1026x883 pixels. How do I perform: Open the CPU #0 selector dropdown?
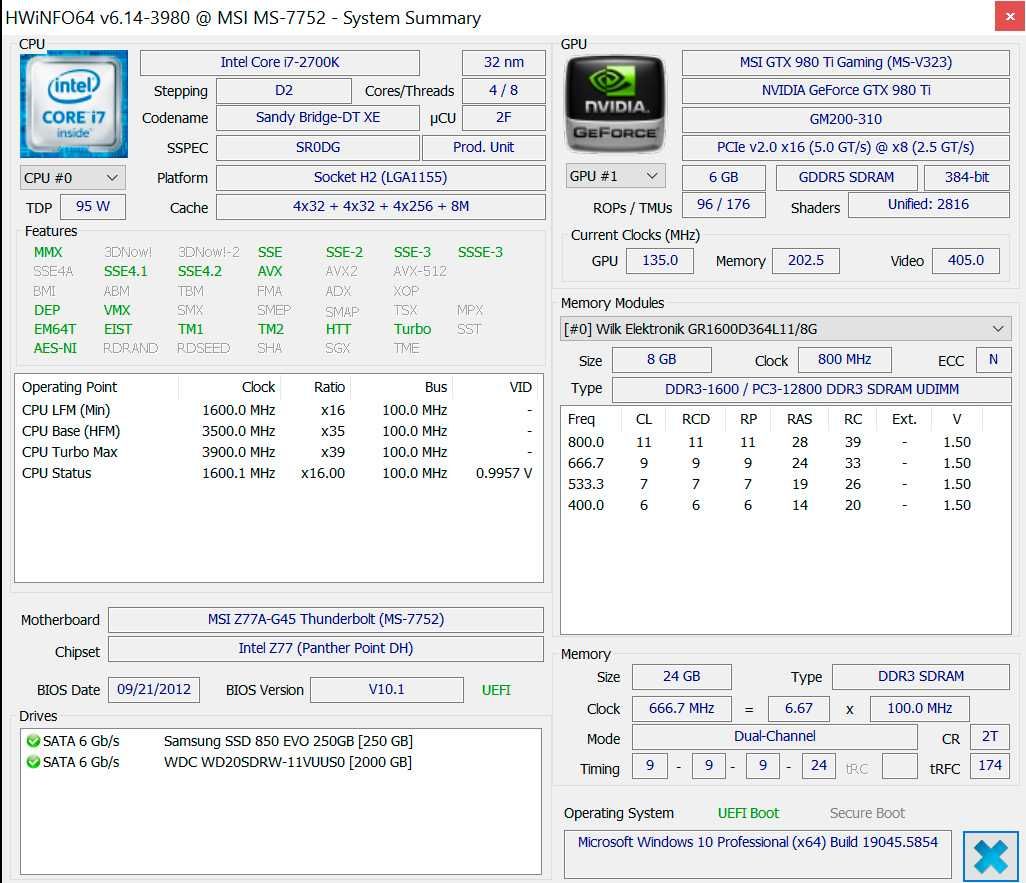coord(73,178)
